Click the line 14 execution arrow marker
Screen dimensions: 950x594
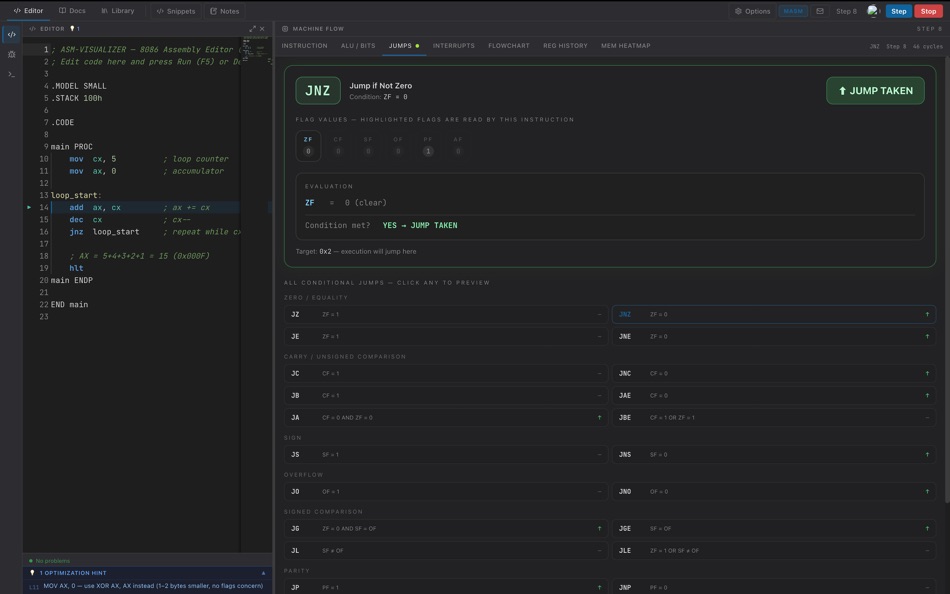click(29, 207)
